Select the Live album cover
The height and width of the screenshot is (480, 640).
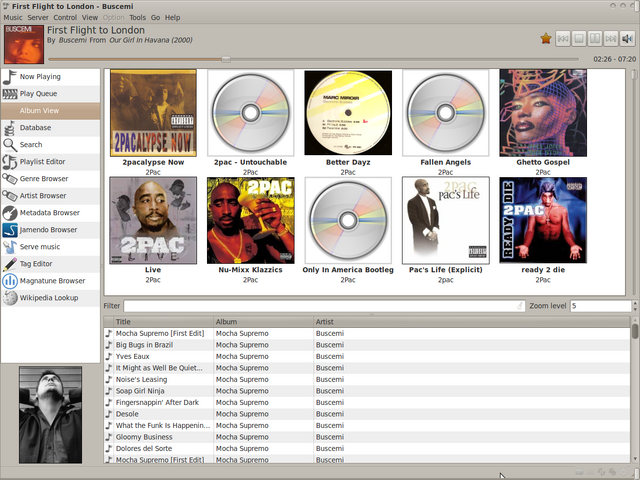pyautogui.click(x=153, y=220)
